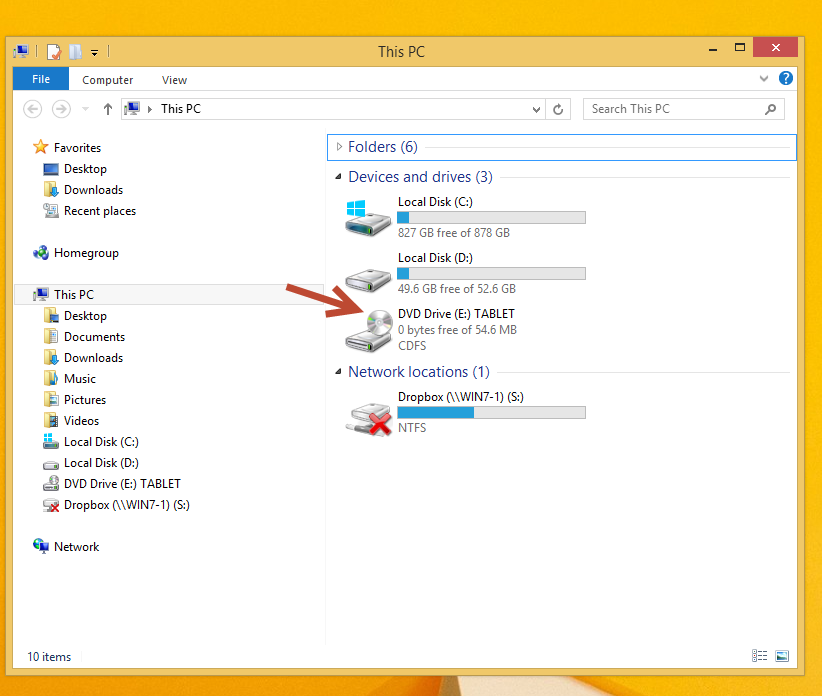
Task: Select Favorites in navigation pane
Action: click(x=77, y=148)
